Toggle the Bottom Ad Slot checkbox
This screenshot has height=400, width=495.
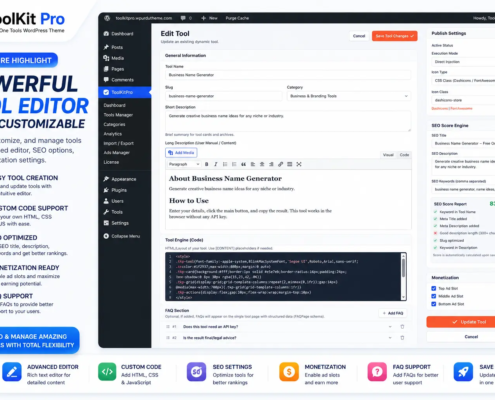[x=434, y=304]
